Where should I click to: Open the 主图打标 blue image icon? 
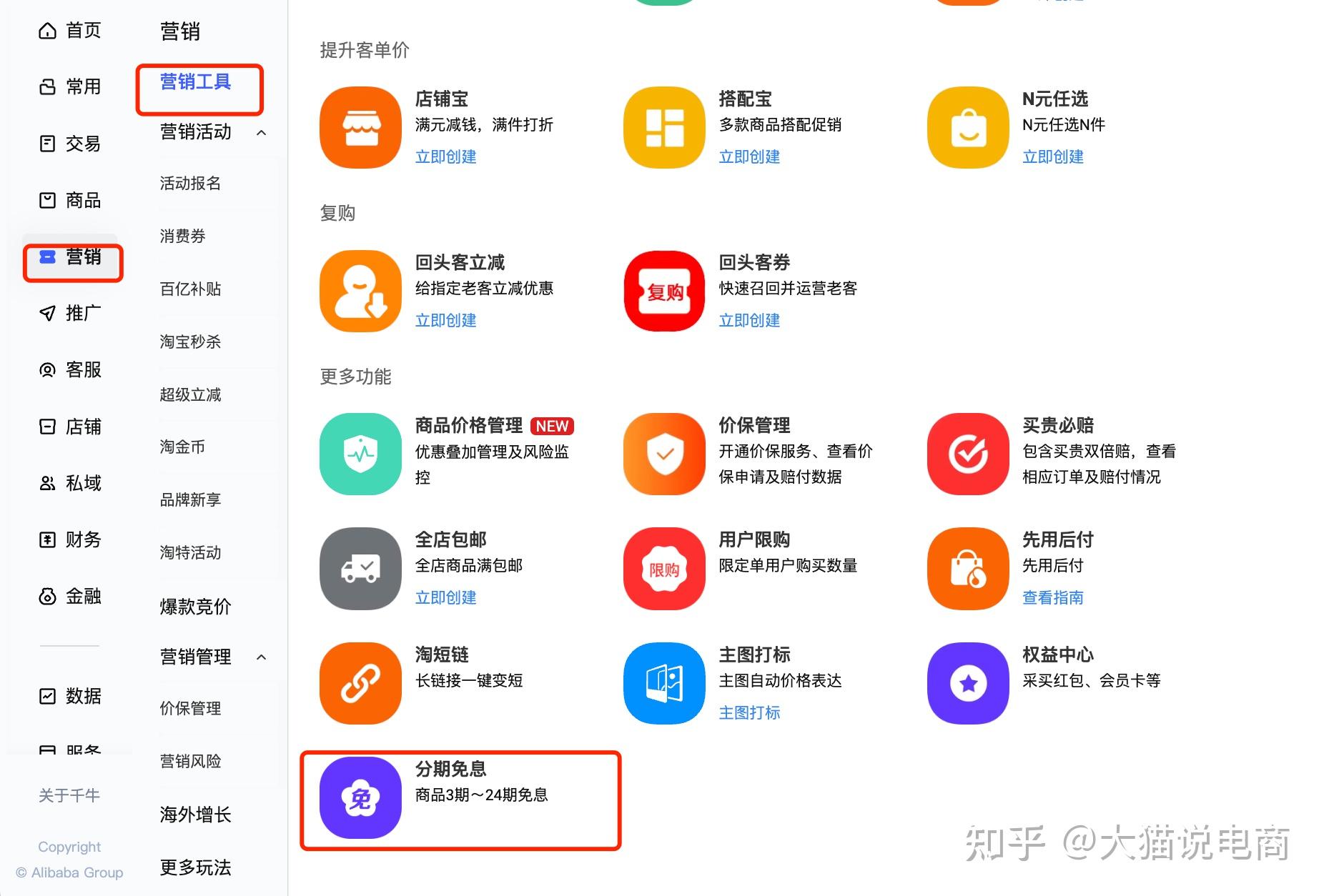664,683
